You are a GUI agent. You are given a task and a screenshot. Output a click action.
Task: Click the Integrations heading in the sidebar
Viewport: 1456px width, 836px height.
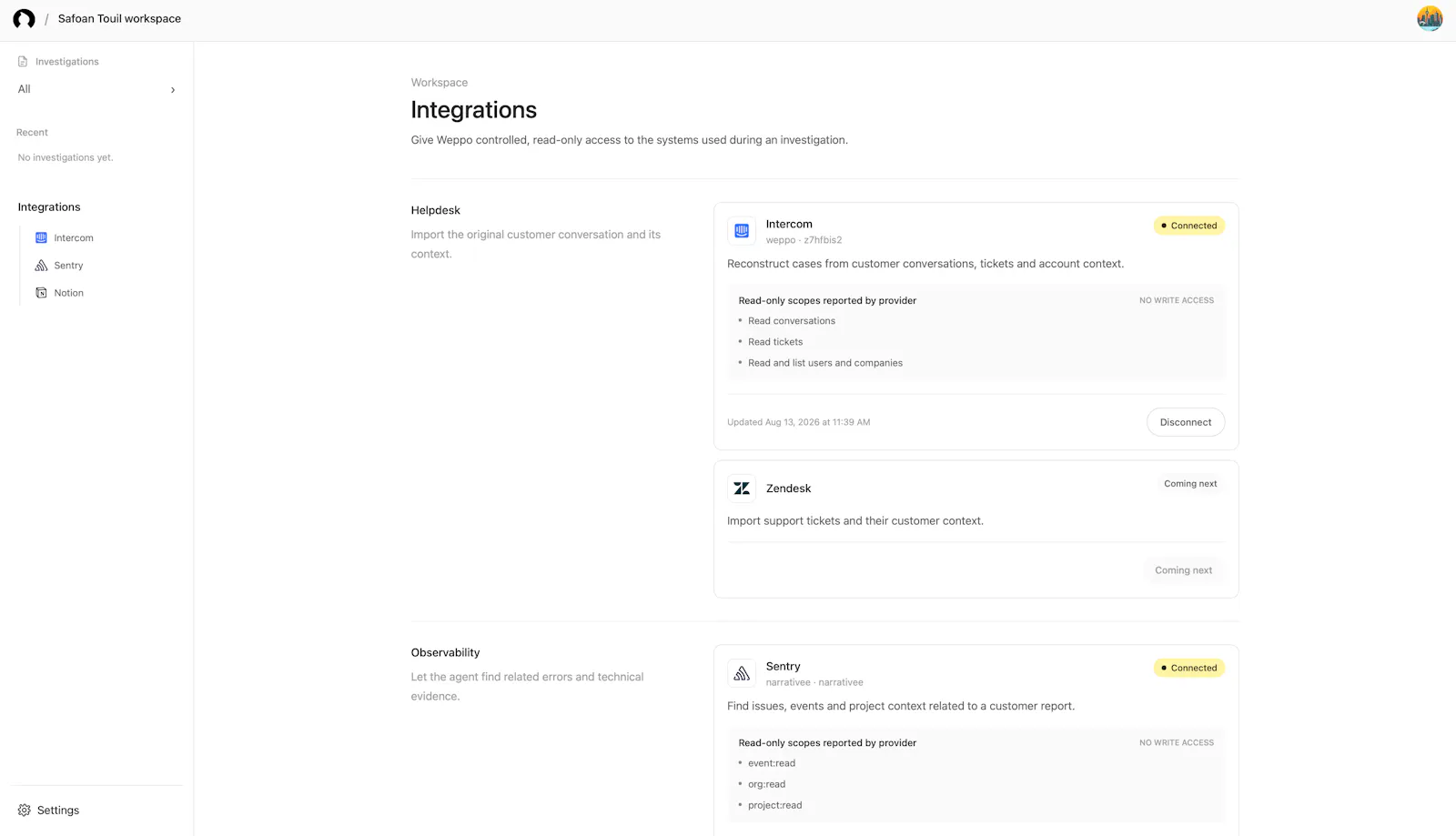[x=49, y=207]
